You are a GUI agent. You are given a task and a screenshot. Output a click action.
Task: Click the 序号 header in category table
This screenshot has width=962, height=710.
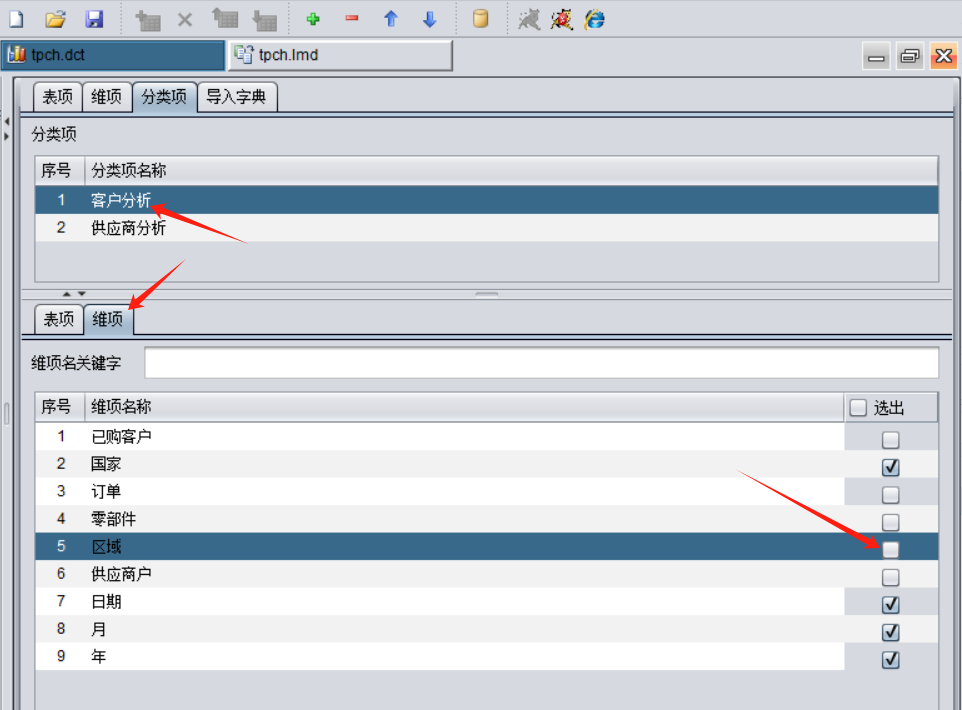60,171
